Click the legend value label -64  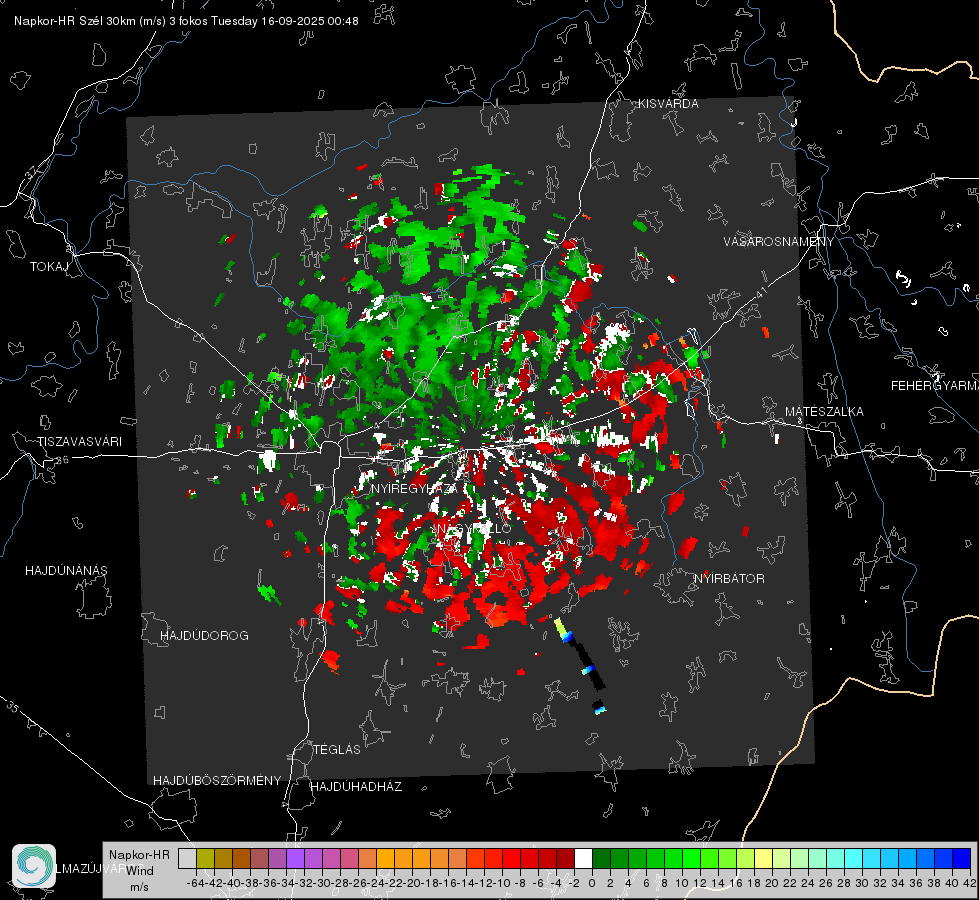tap(195, 883)
